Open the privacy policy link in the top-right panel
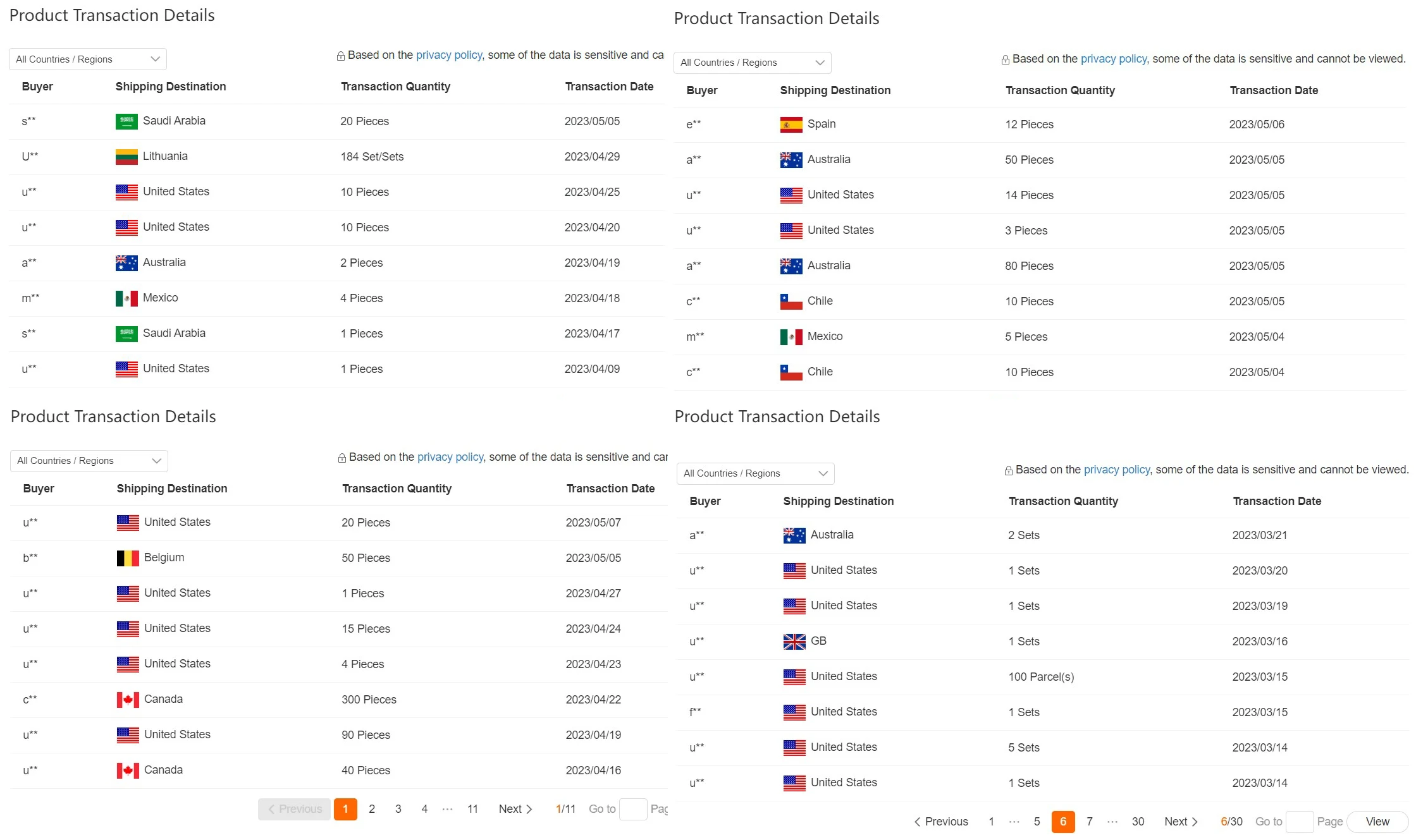Image resolution: width=1416 pixels, height=840 pixels. (x=1113, y=59)
